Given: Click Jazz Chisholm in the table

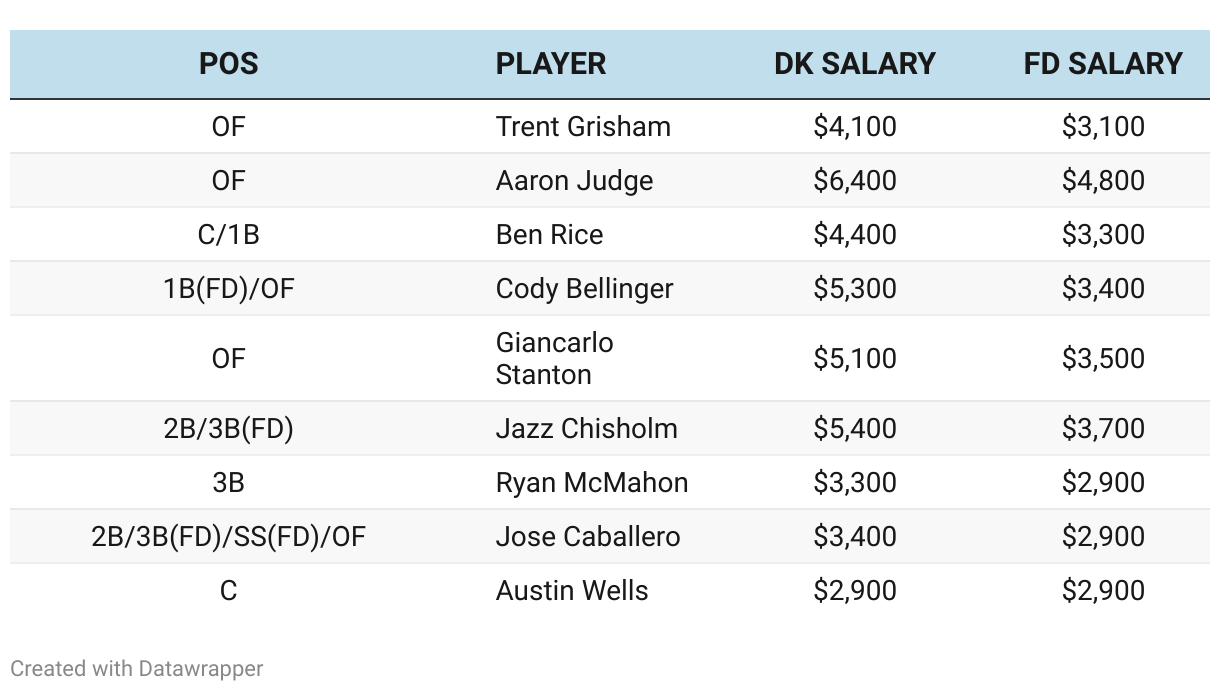Looking at the screenshot, I should click(x=586, y=429).
